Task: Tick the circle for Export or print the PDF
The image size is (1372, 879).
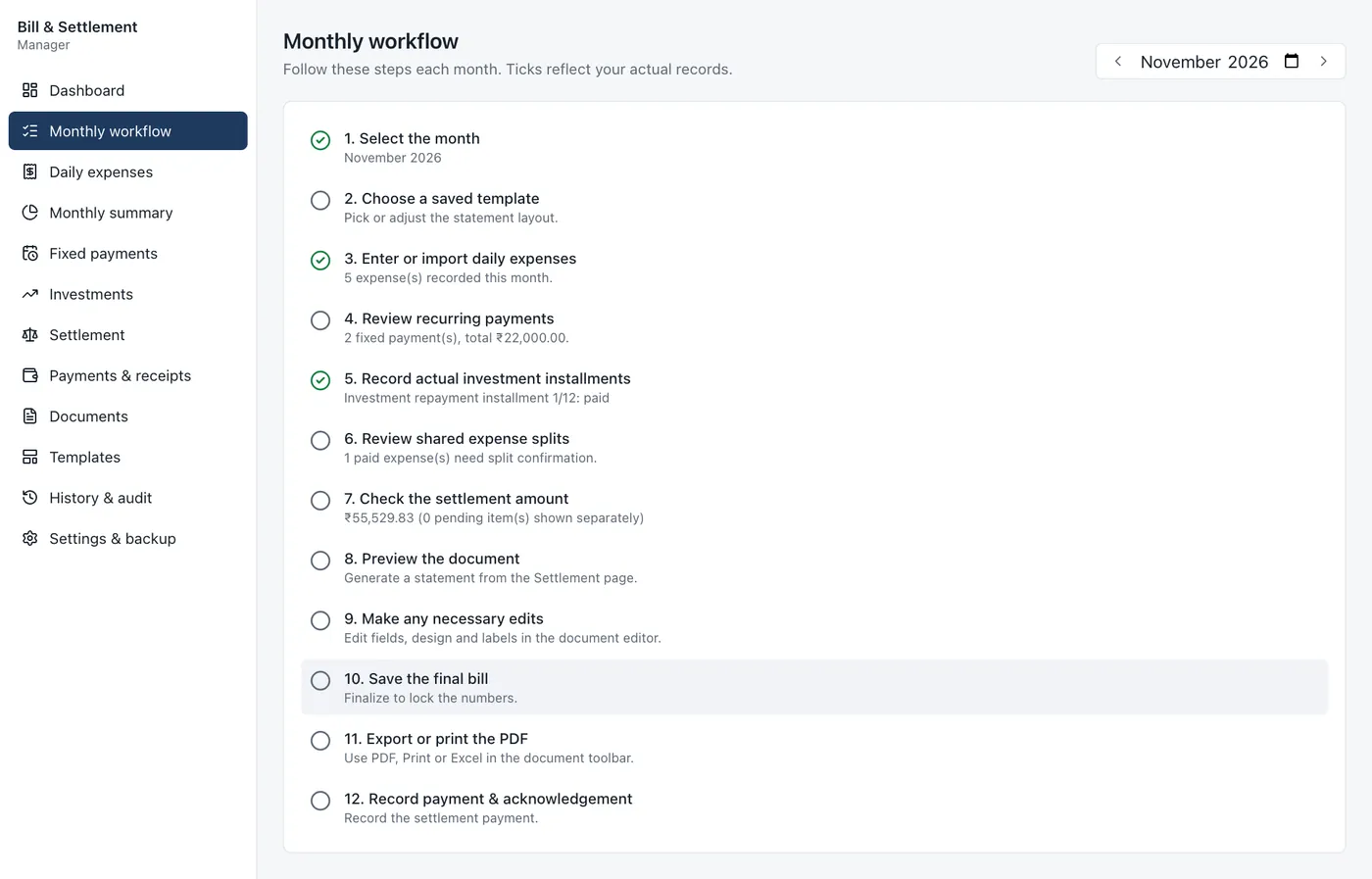Action: pyautogui.click(x=320, y=741)
